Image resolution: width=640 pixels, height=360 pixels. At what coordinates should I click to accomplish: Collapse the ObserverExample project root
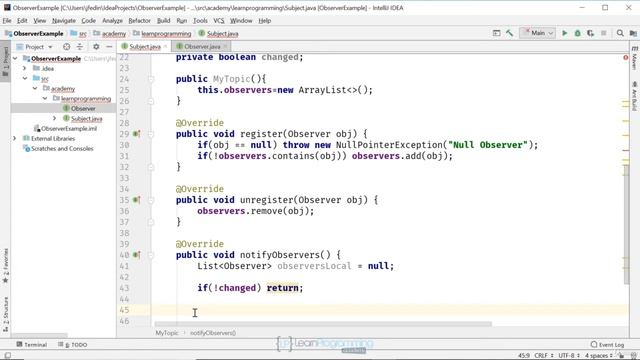pos(15,59)
